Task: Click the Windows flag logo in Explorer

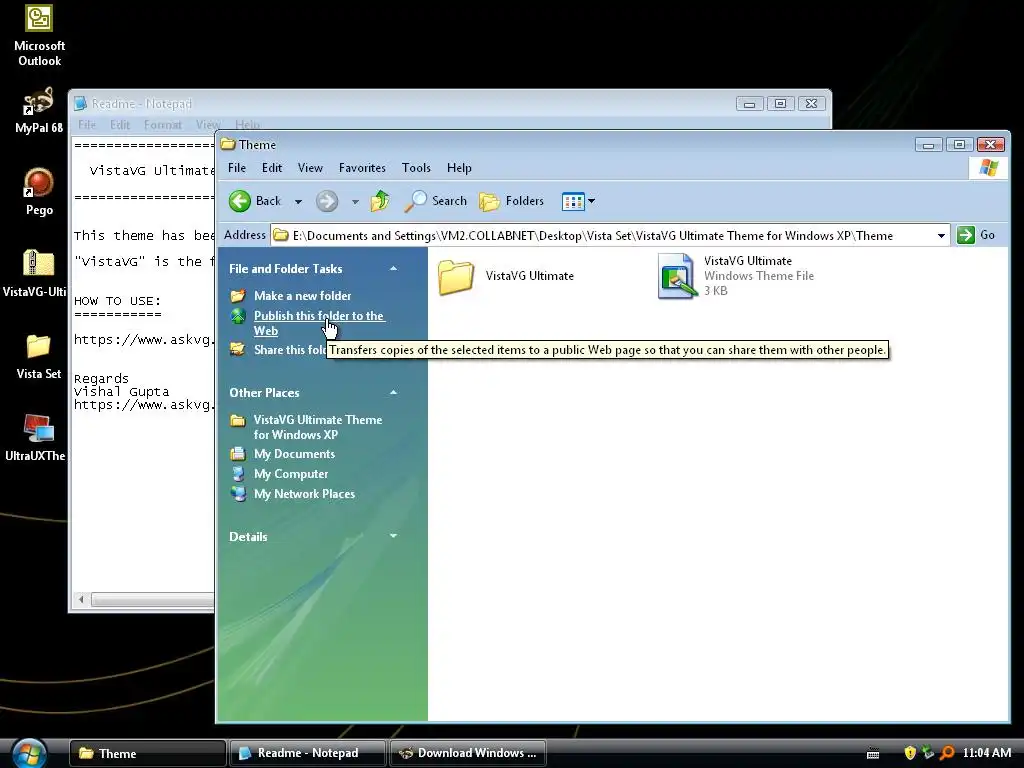Action: pos(988,168)
